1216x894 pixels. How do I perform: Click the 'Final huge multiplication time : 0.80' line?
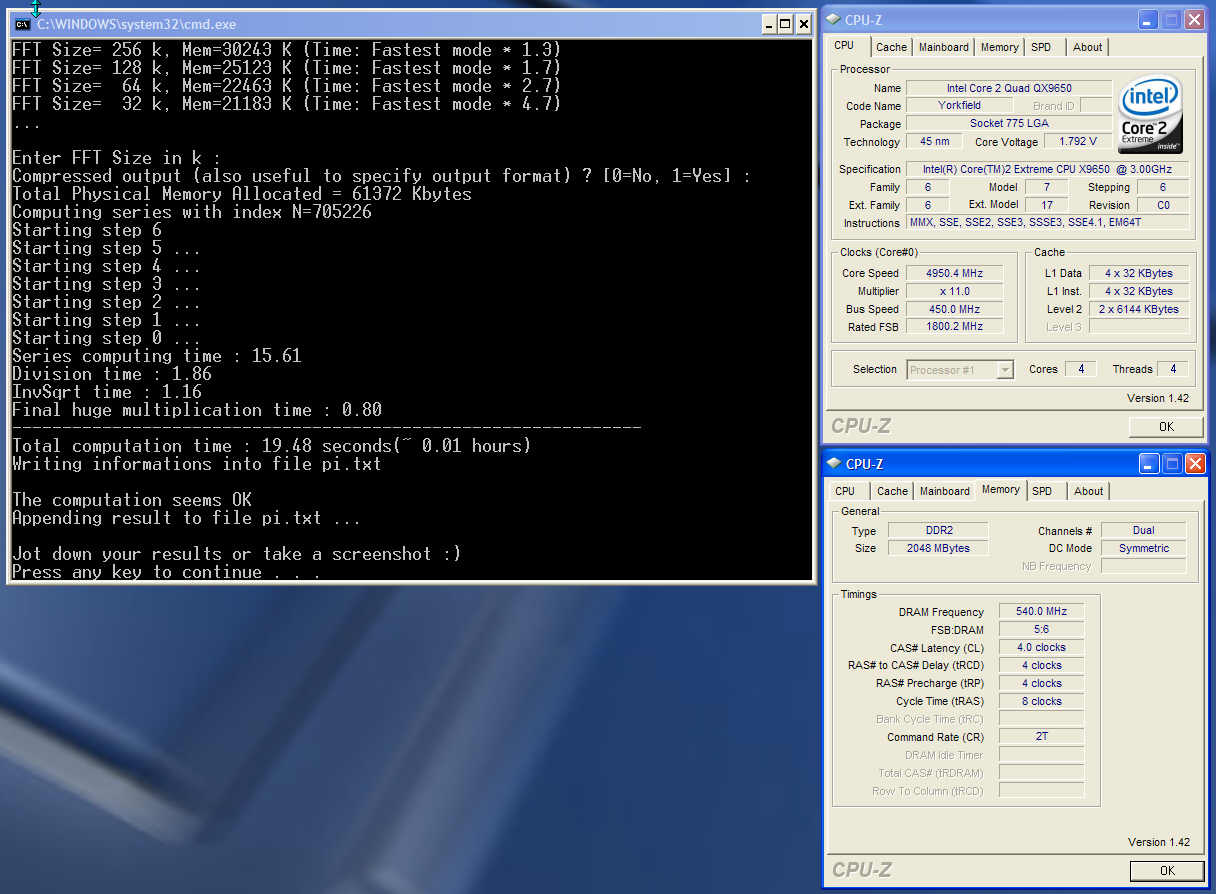point(197,410)
